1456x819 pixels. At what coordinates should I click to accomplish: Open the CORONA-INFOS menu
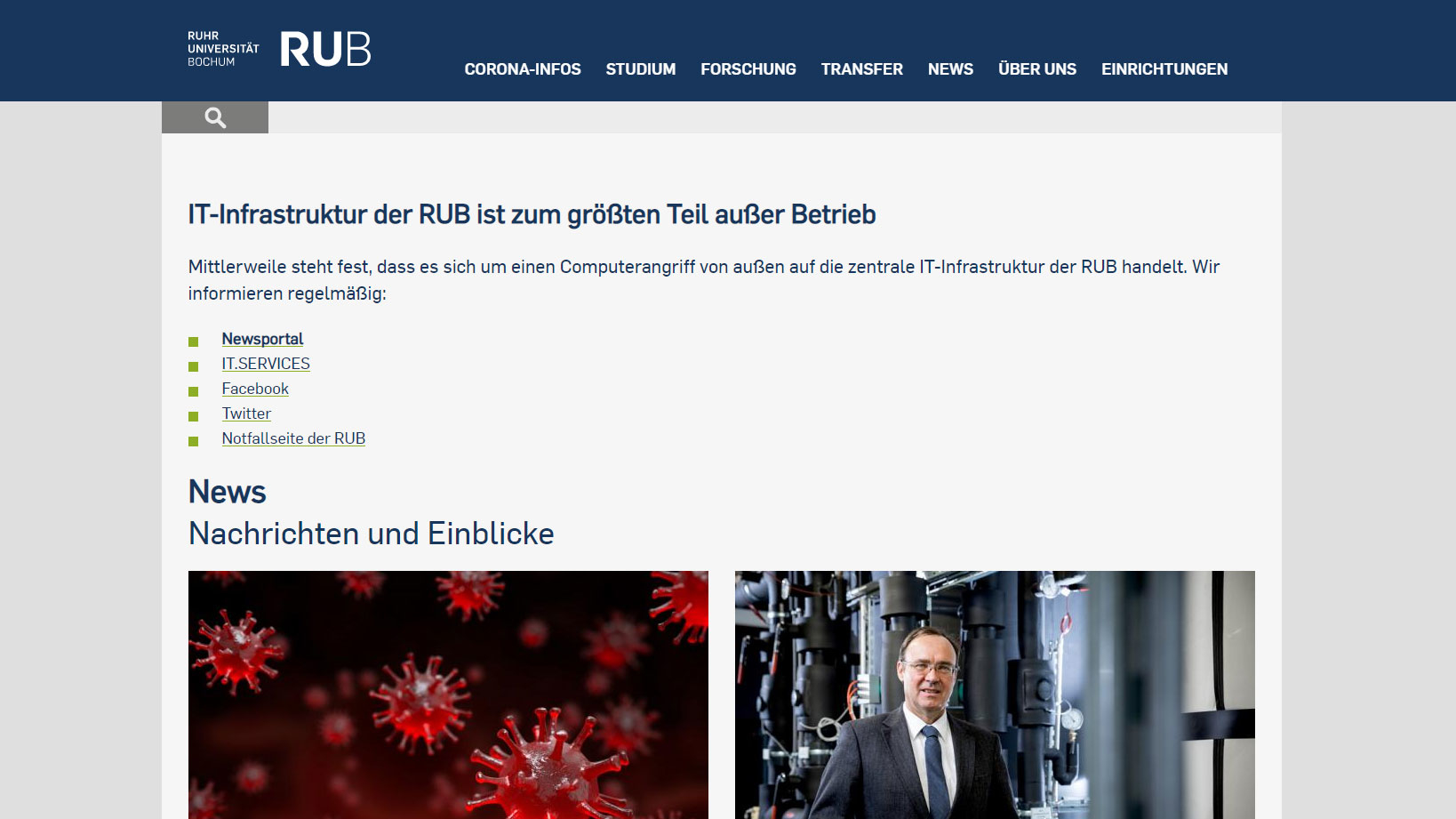523,69
